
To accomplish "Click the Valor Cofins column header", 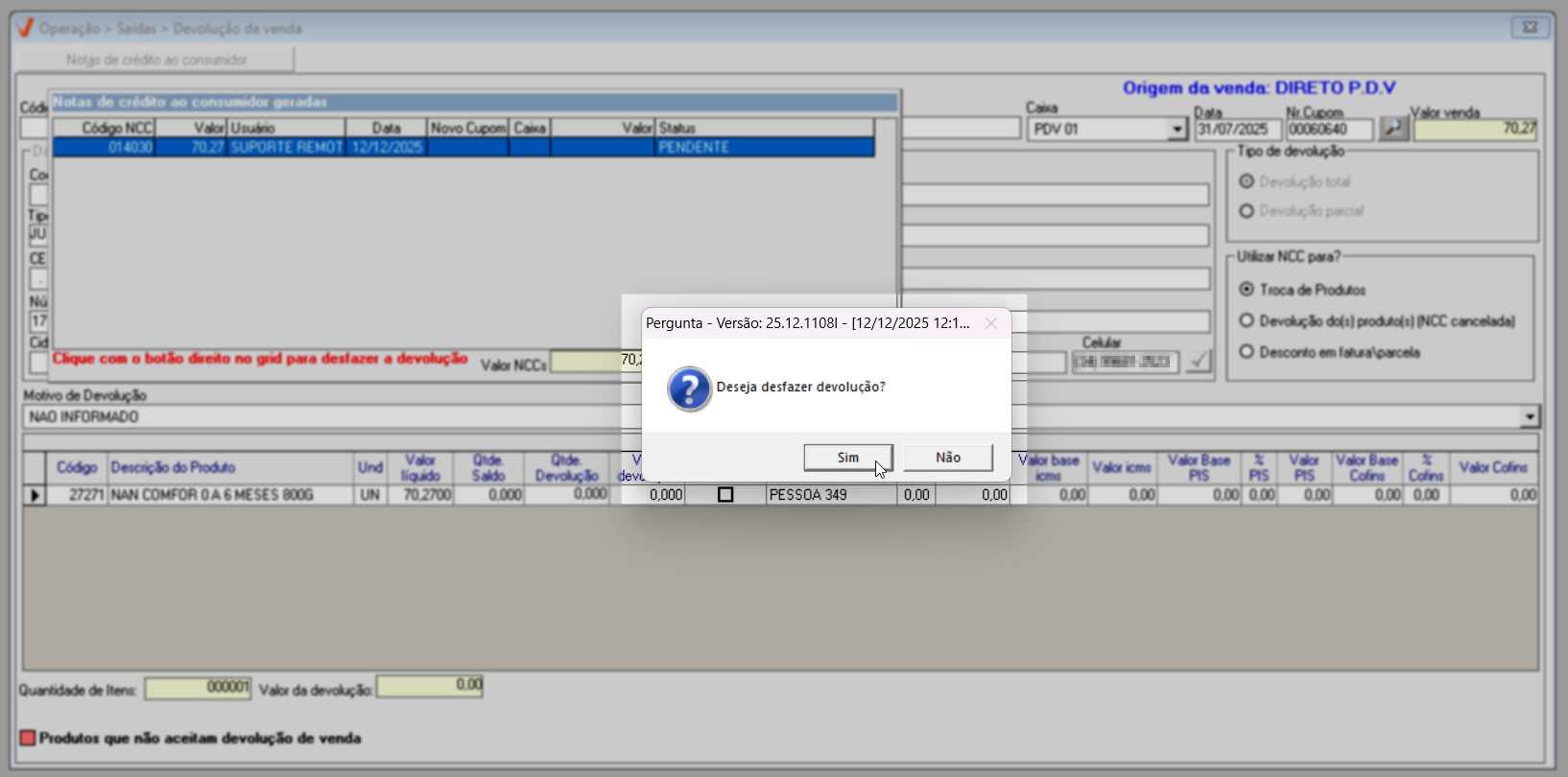I will [x=1493, y=468].
